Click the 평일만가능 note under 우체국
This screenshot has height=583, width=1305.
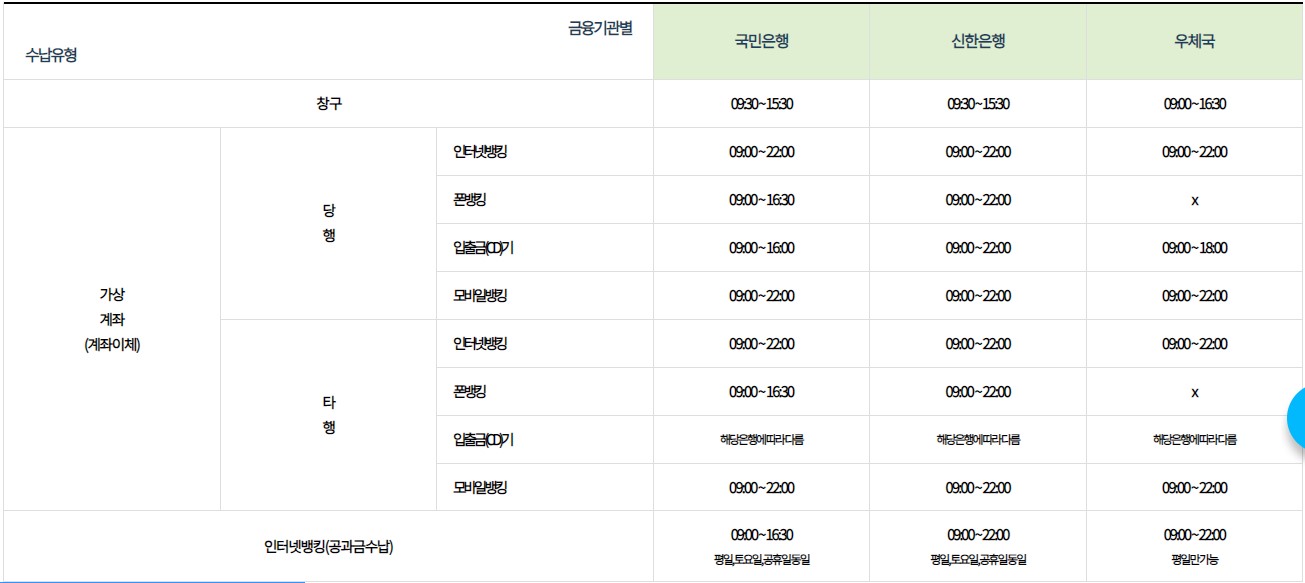pyautogui.click(x=1195, y=560)
